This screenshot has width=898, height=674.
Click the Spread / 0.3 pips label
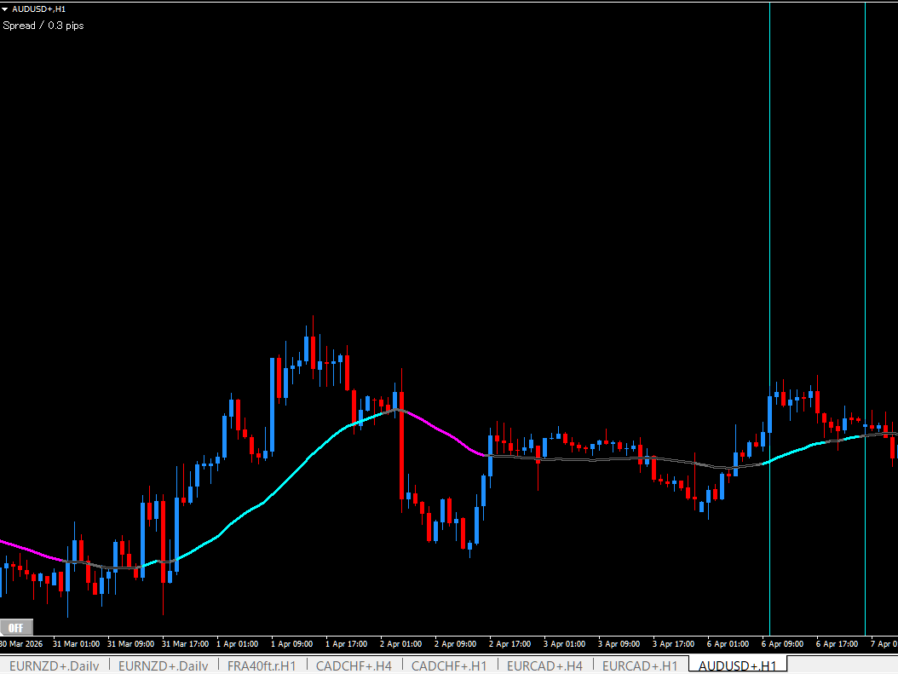click(43, 25)
